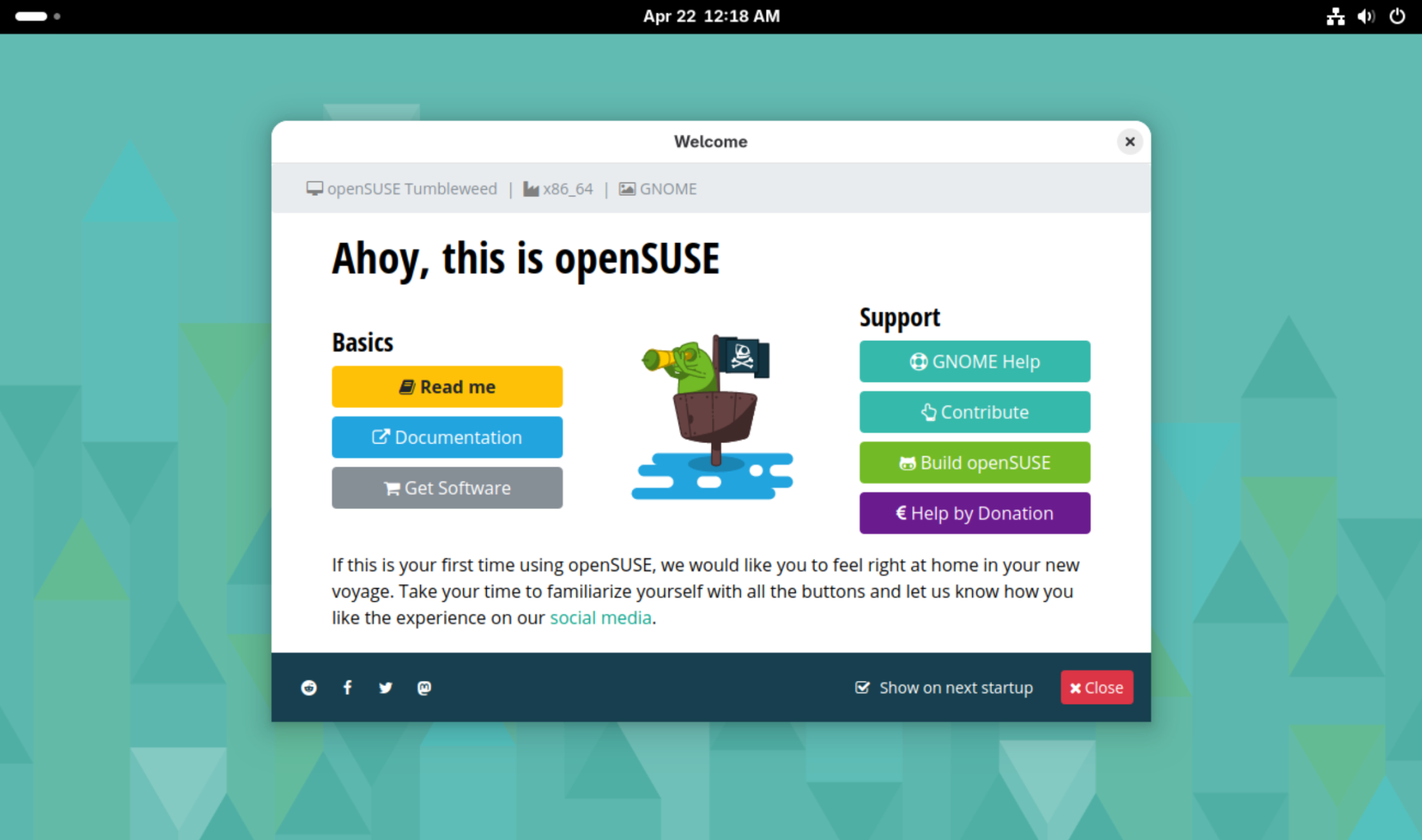Click Get Software
The width and height of the screenshot is (1422, 840).
tap(446, 488)
